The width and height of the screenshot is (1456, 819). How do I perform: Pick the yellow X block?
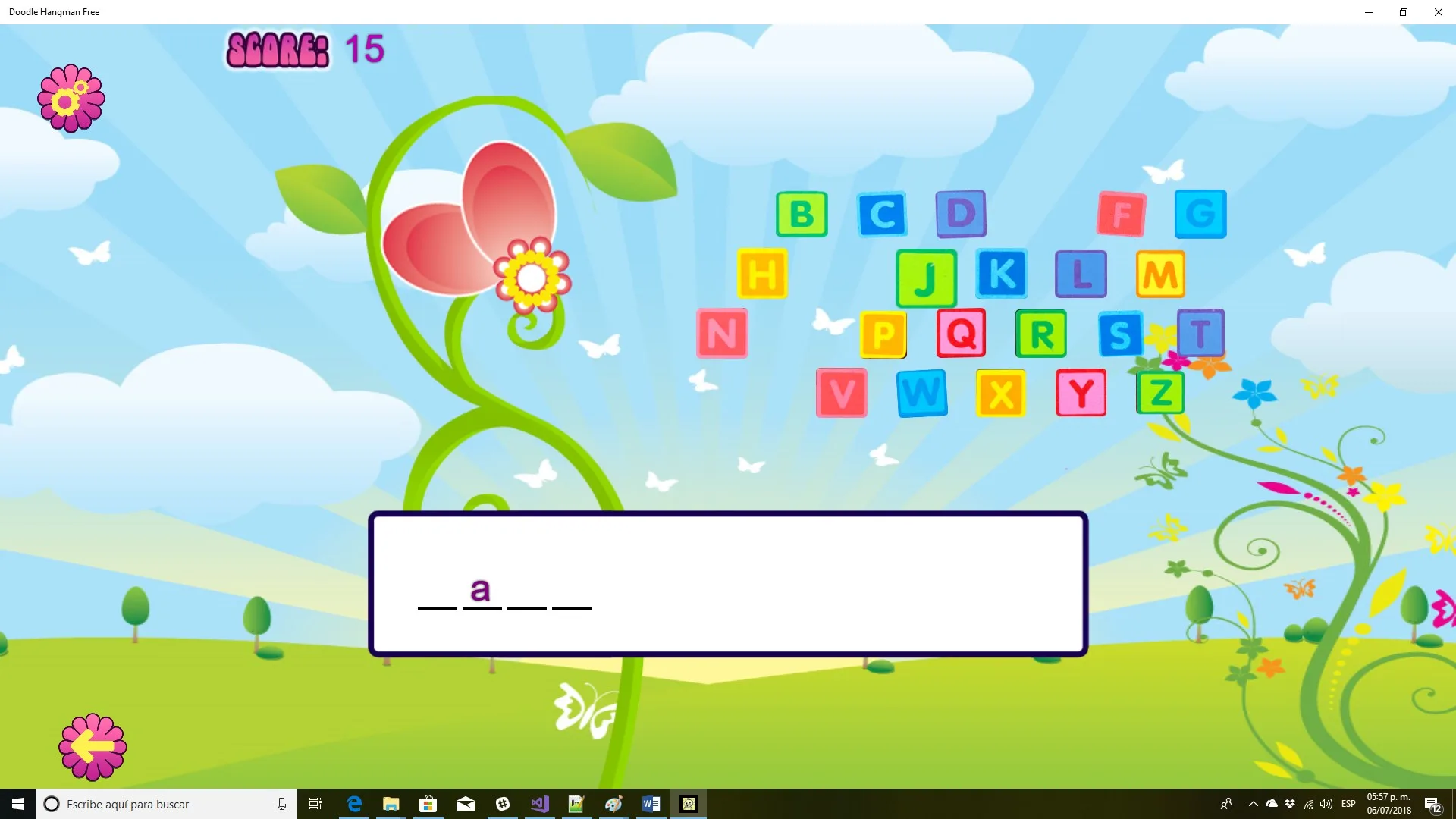1001,393
